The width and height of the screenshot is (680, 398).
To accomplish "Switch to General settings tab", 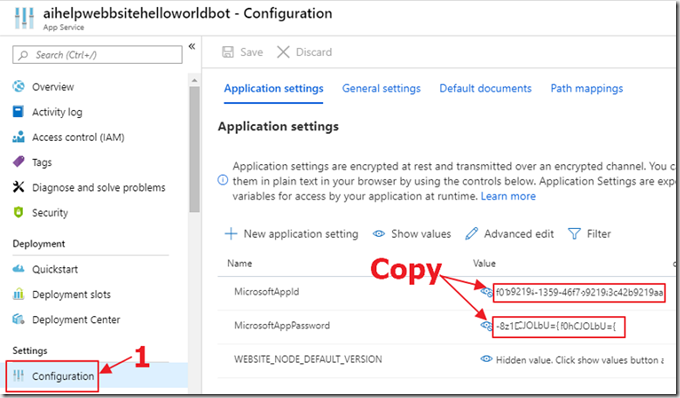I will [x=381, y=88].
